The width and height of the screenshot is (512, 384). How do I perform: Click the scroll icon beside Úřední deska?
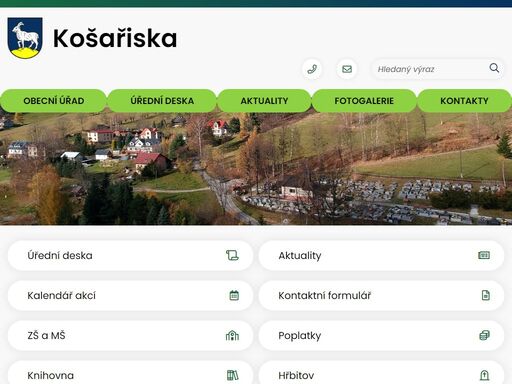coord(232,255)
